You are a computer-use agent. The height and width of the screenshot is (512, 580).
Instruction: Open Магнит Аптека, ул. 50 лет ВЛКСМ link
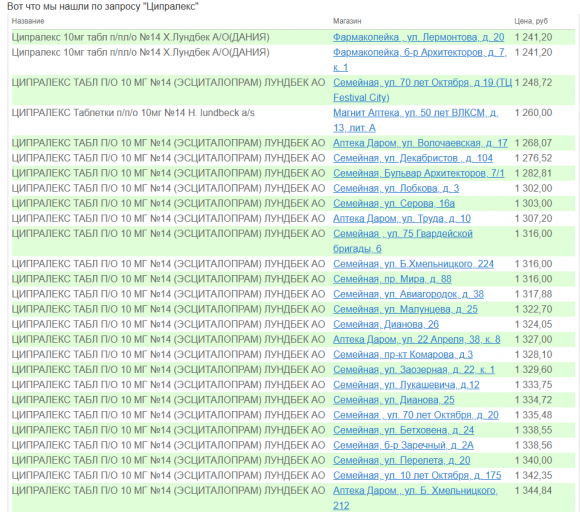[415, 120]
